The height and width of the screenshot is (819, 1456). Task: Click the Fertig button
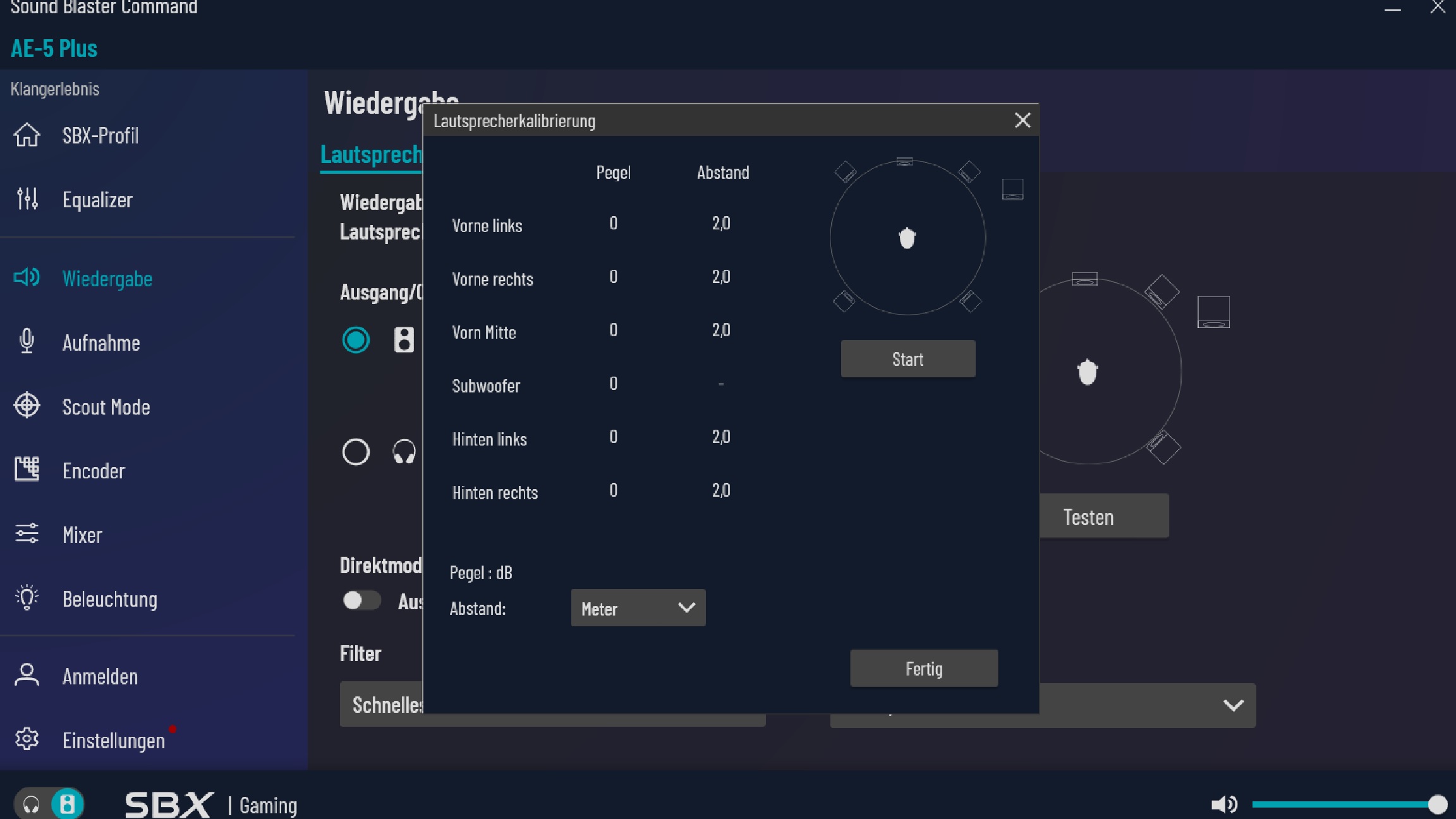coord(923,669)
